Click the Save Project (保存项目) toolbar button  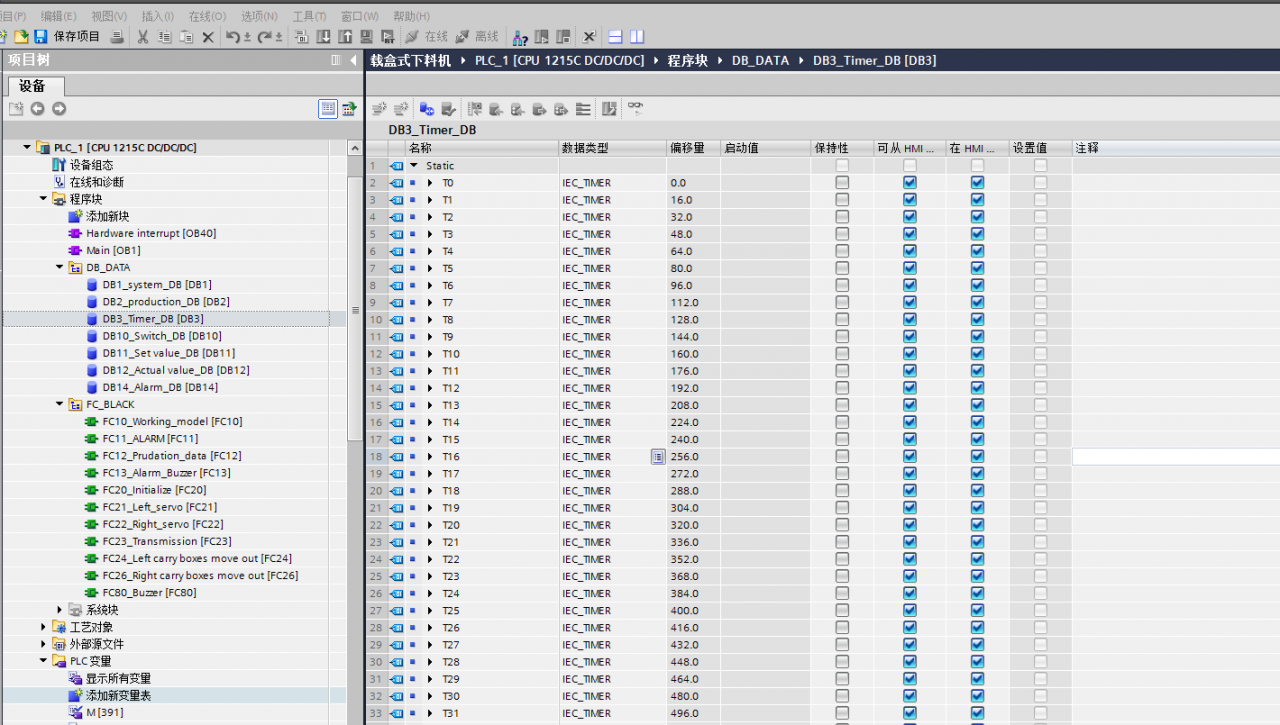67,37
